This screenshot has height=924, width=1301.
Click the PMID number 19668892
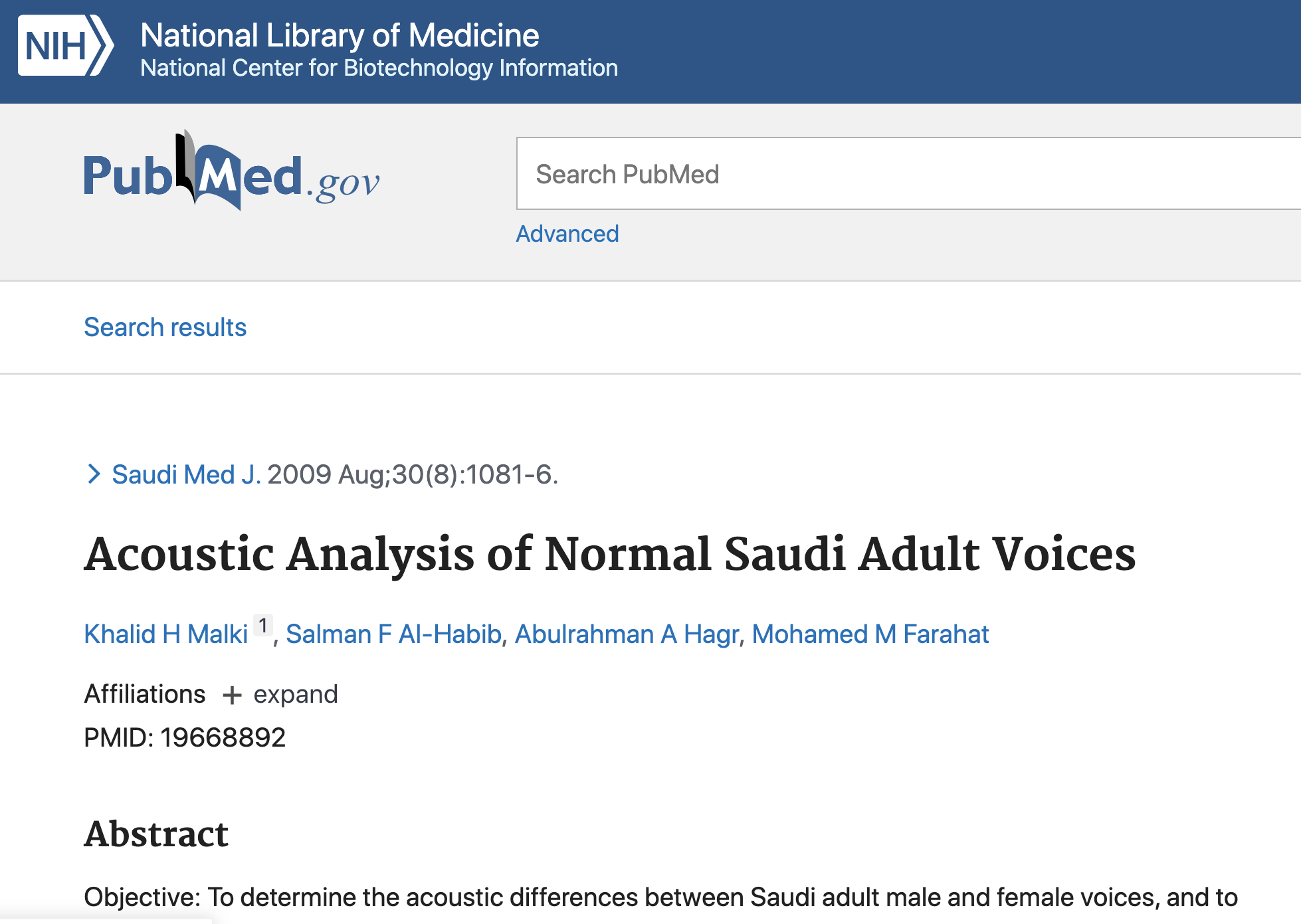[x=223, y=737]
